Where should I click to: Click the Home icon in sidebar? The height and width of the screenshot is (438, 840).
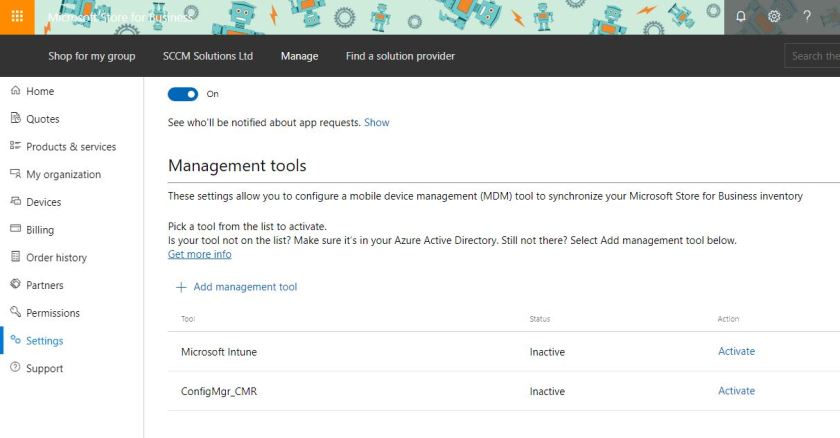15,91
